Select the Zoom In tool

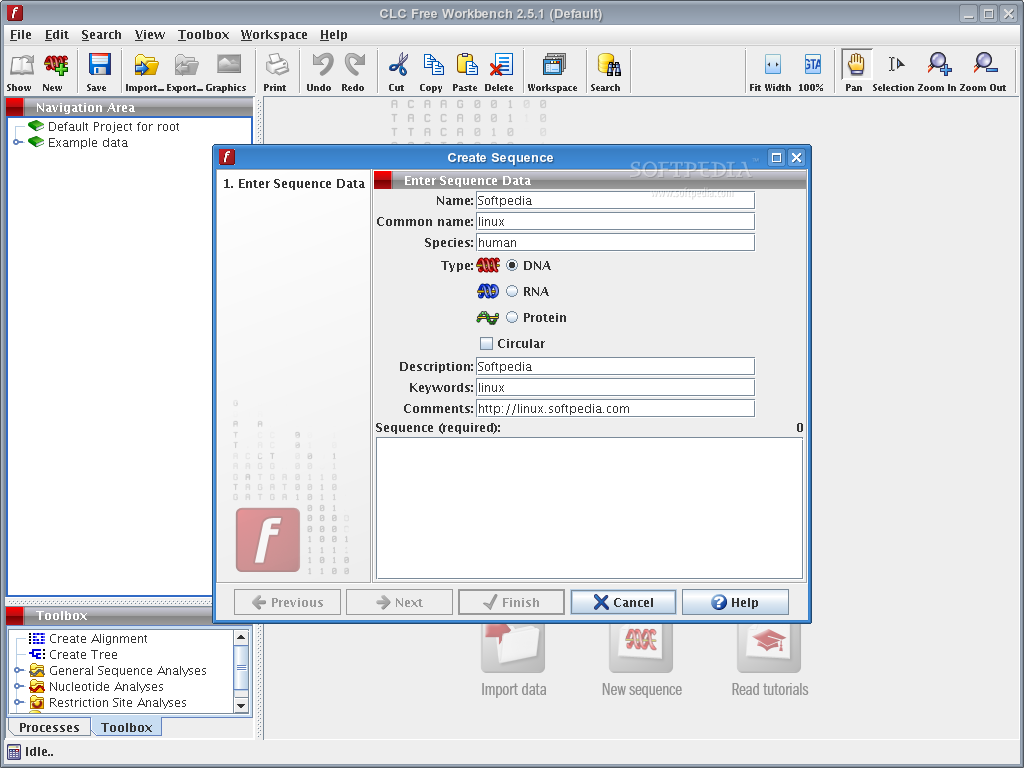940,65
